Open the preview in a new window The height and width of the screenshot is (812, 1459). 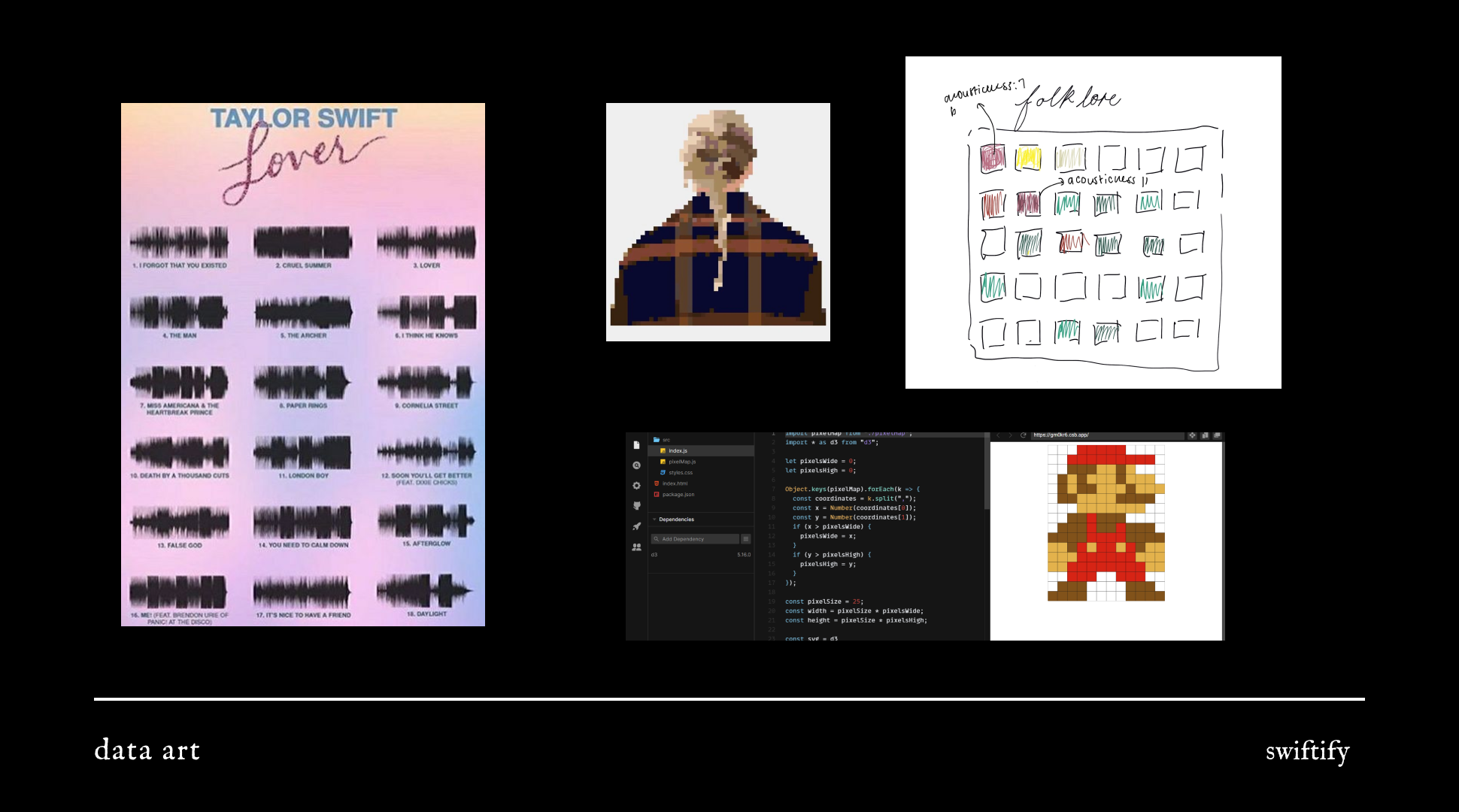click(1218, 435)
